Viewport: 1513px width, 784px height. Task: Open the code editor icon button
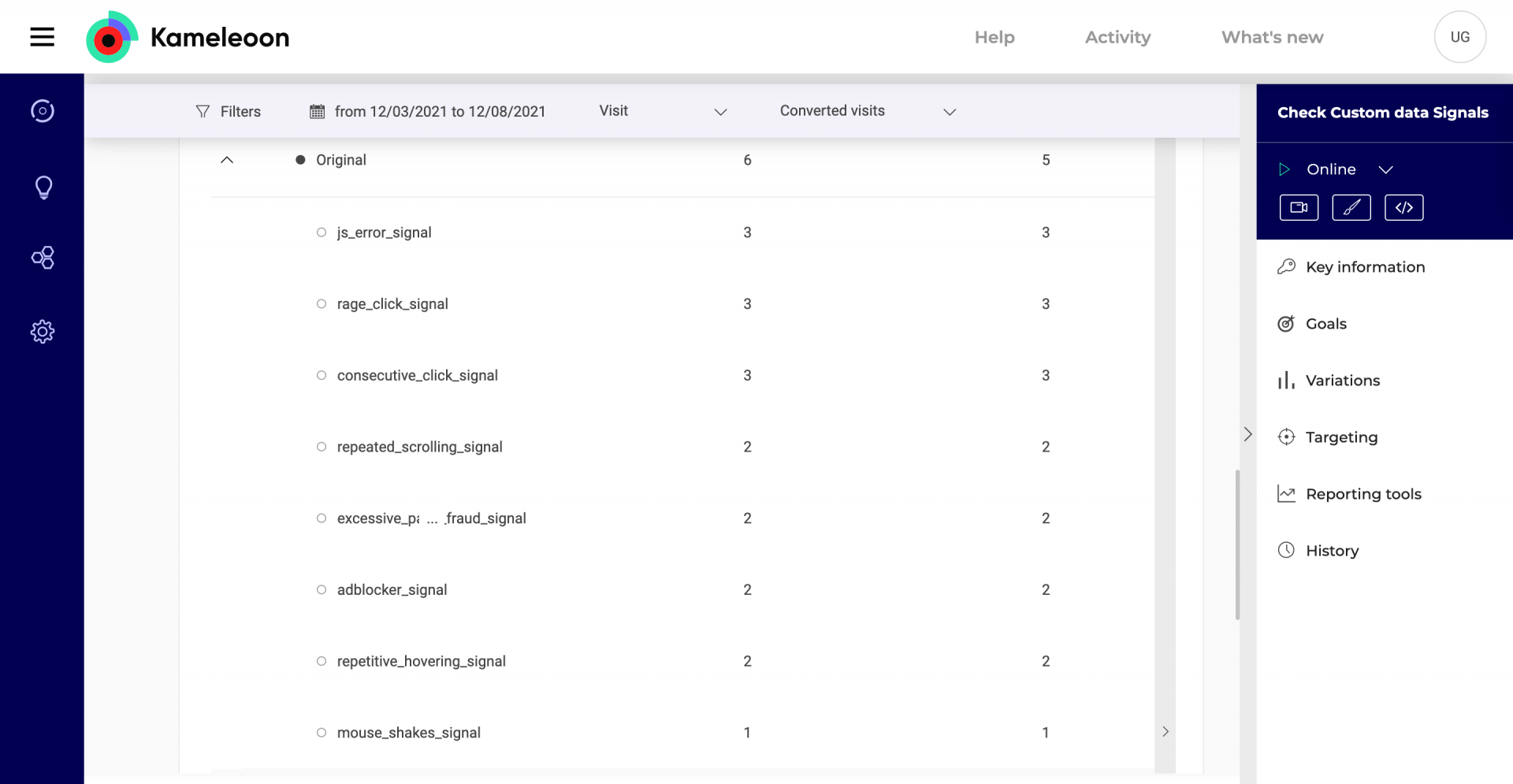coord(1403,208)
